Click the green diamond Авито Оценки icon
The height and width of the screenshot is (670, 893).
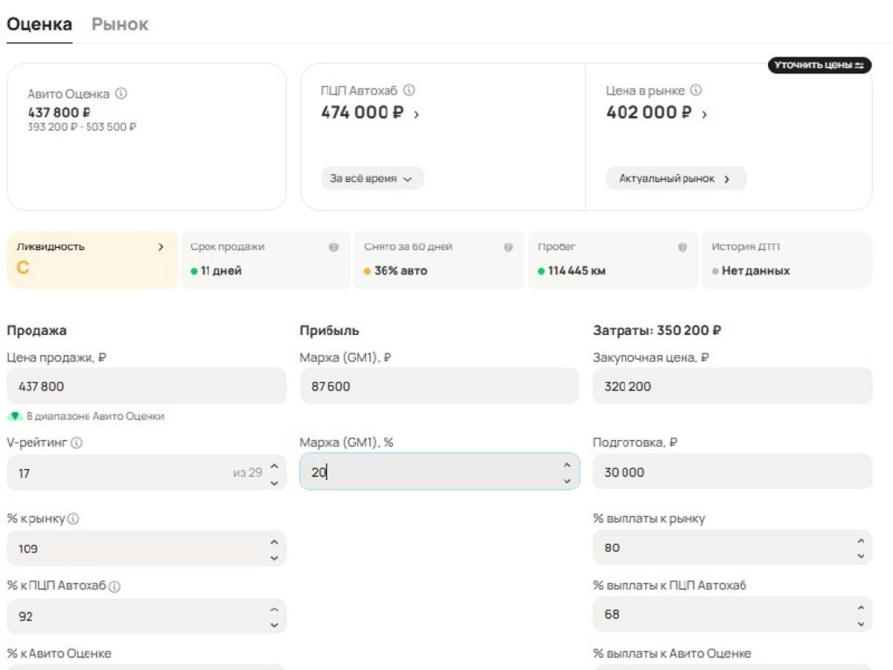15,416
